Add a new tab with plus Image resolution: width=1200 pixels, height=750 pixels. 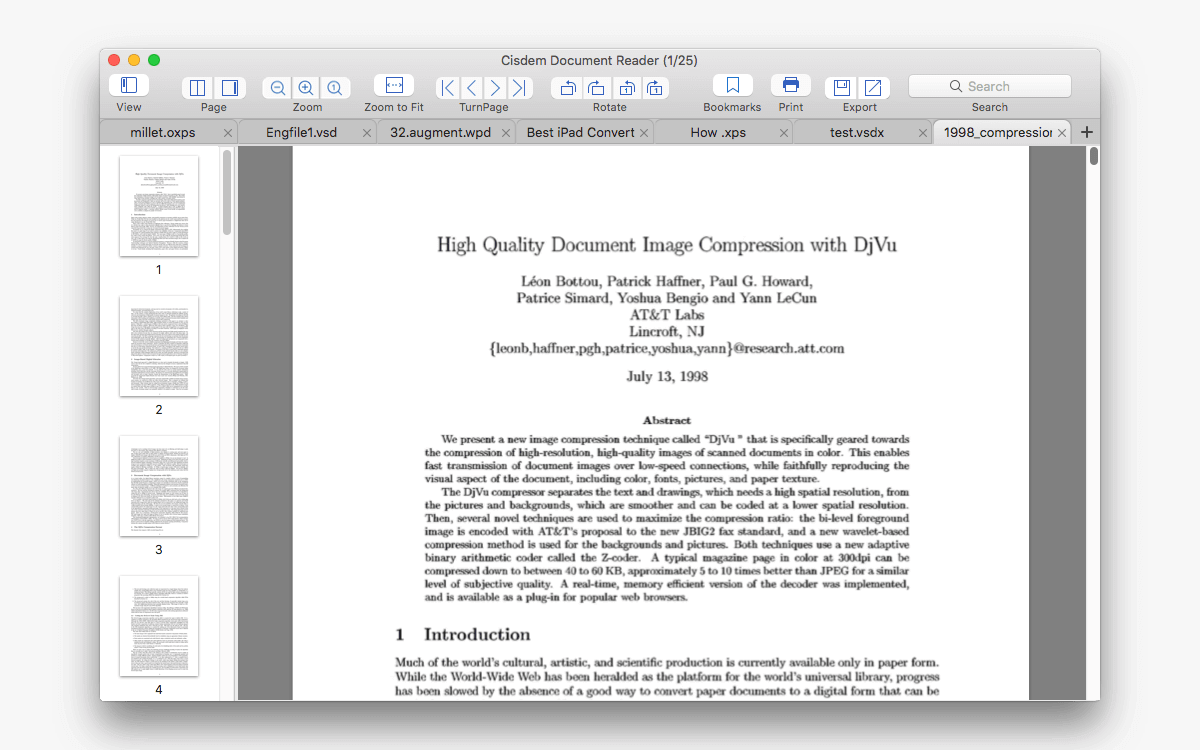tap(1087, 132)
